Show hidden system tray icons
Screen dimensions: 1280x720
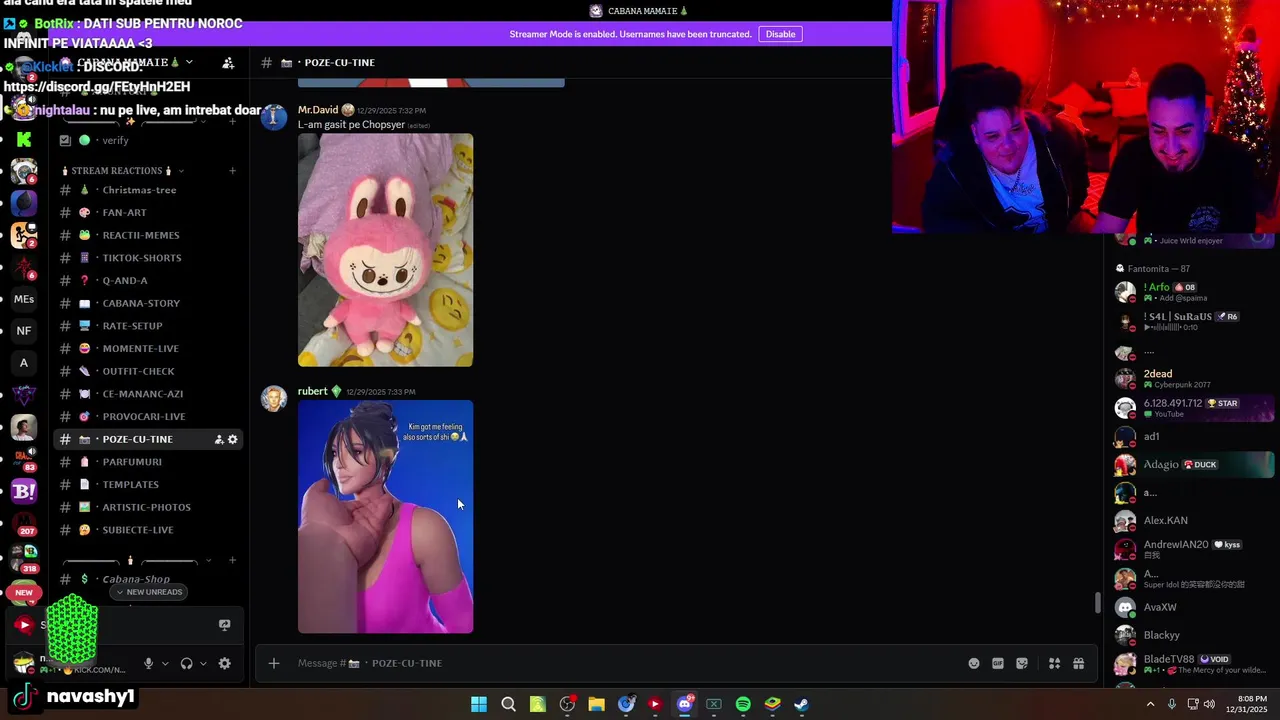1150,704
